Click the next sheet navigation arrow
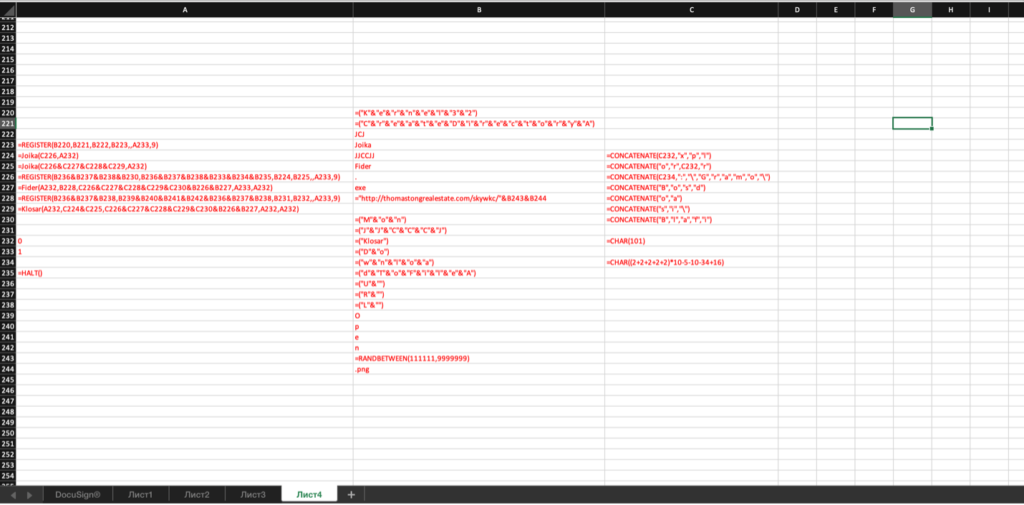Screen dimensions: 1024x505 click(x=29, y=494)
